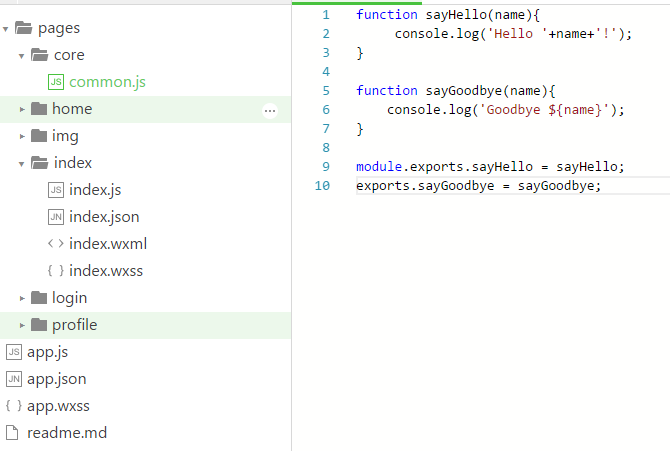The height and width of the screenshot is (451, 670).
Task: Select the profile folder label
Action: point(75,325)
